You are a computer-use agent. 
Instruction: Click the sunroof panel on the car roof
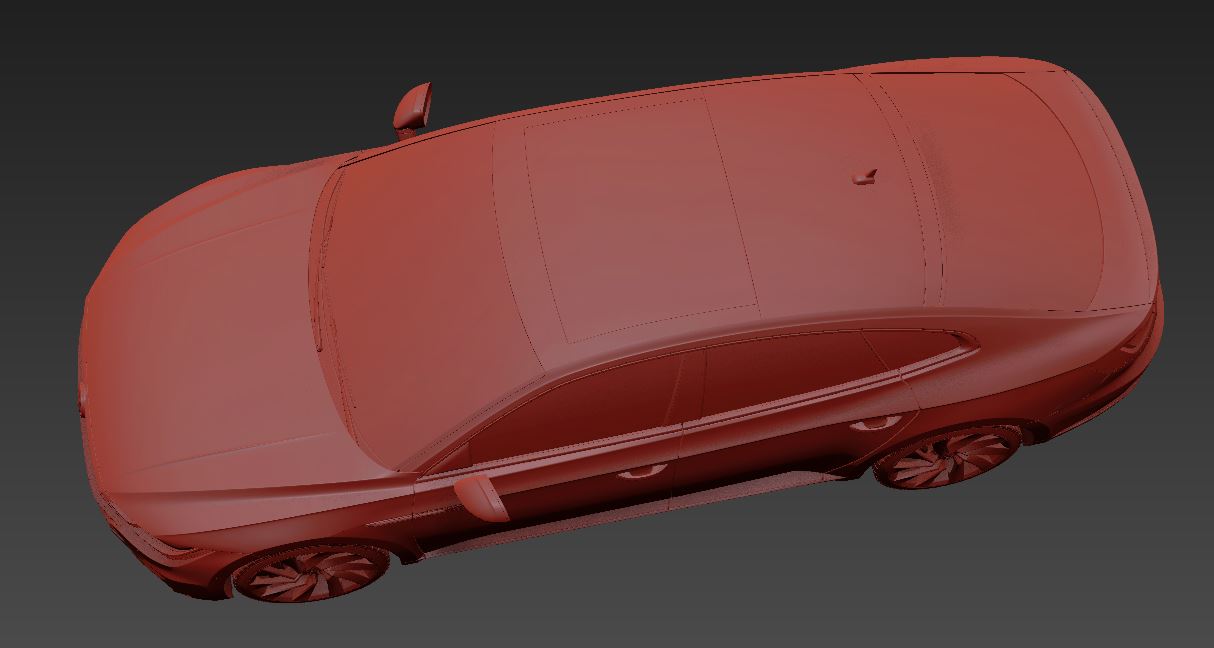(641, 219)
